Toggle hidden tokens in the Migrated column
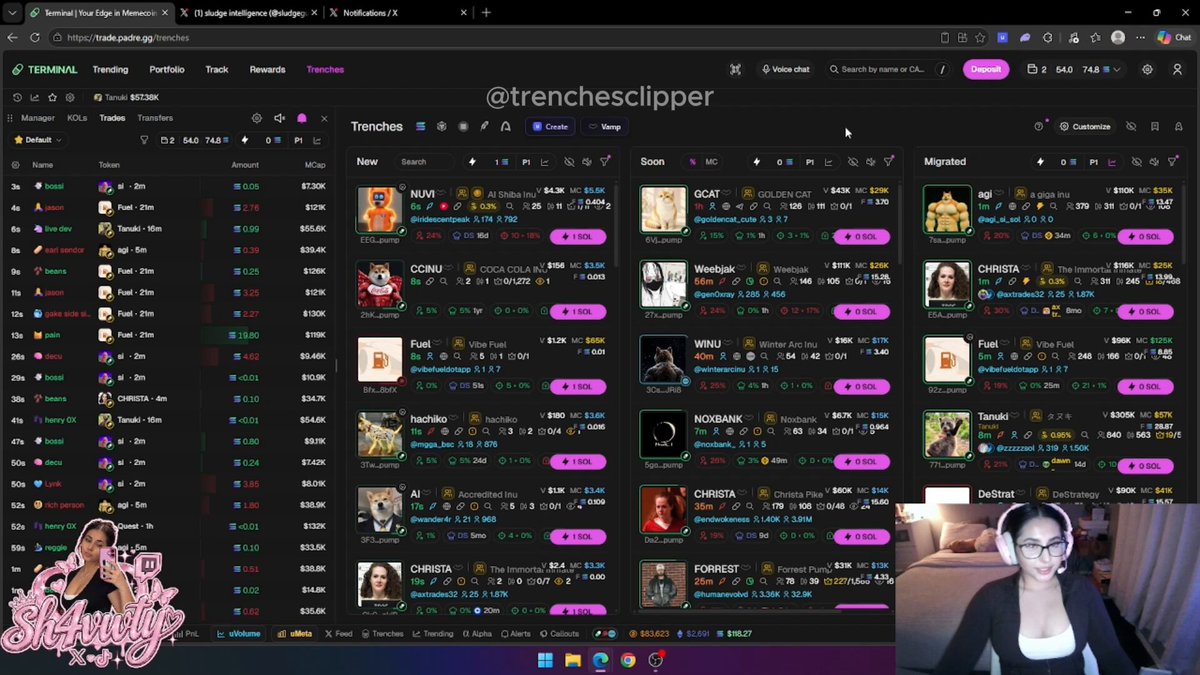1200x675 pixels. 1137,161
